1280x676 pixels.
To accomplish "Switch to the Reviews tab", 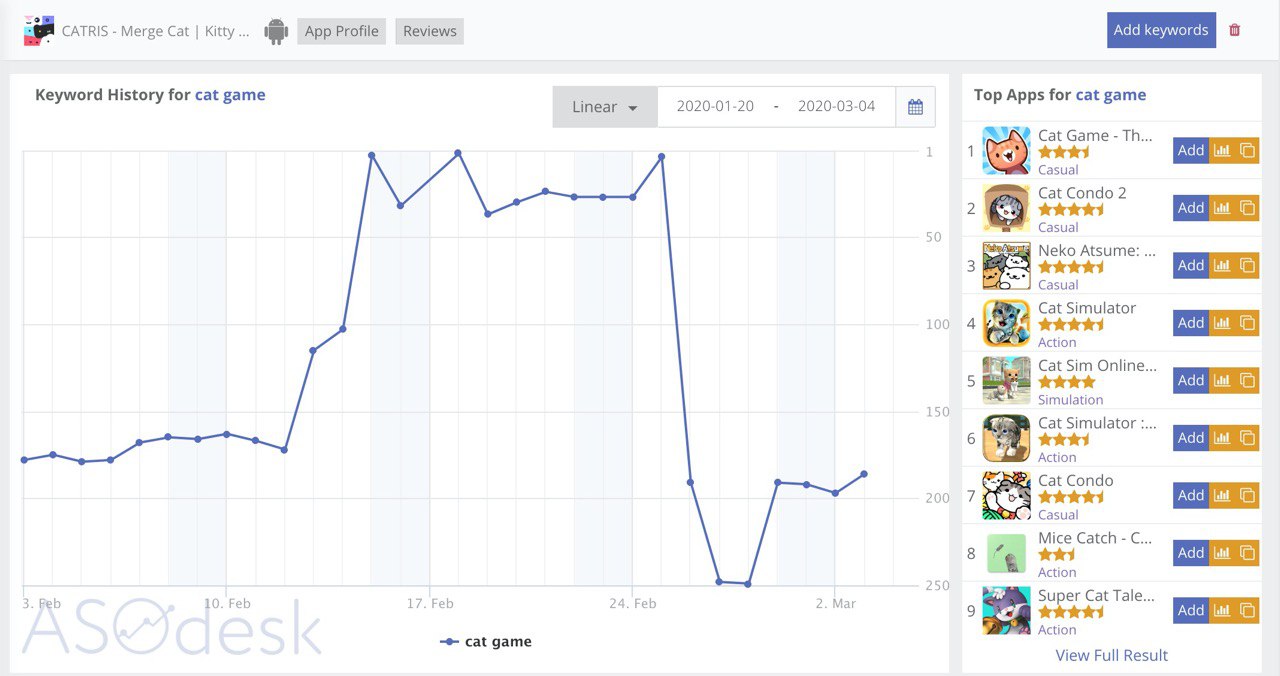I will (x=430, y=31).
